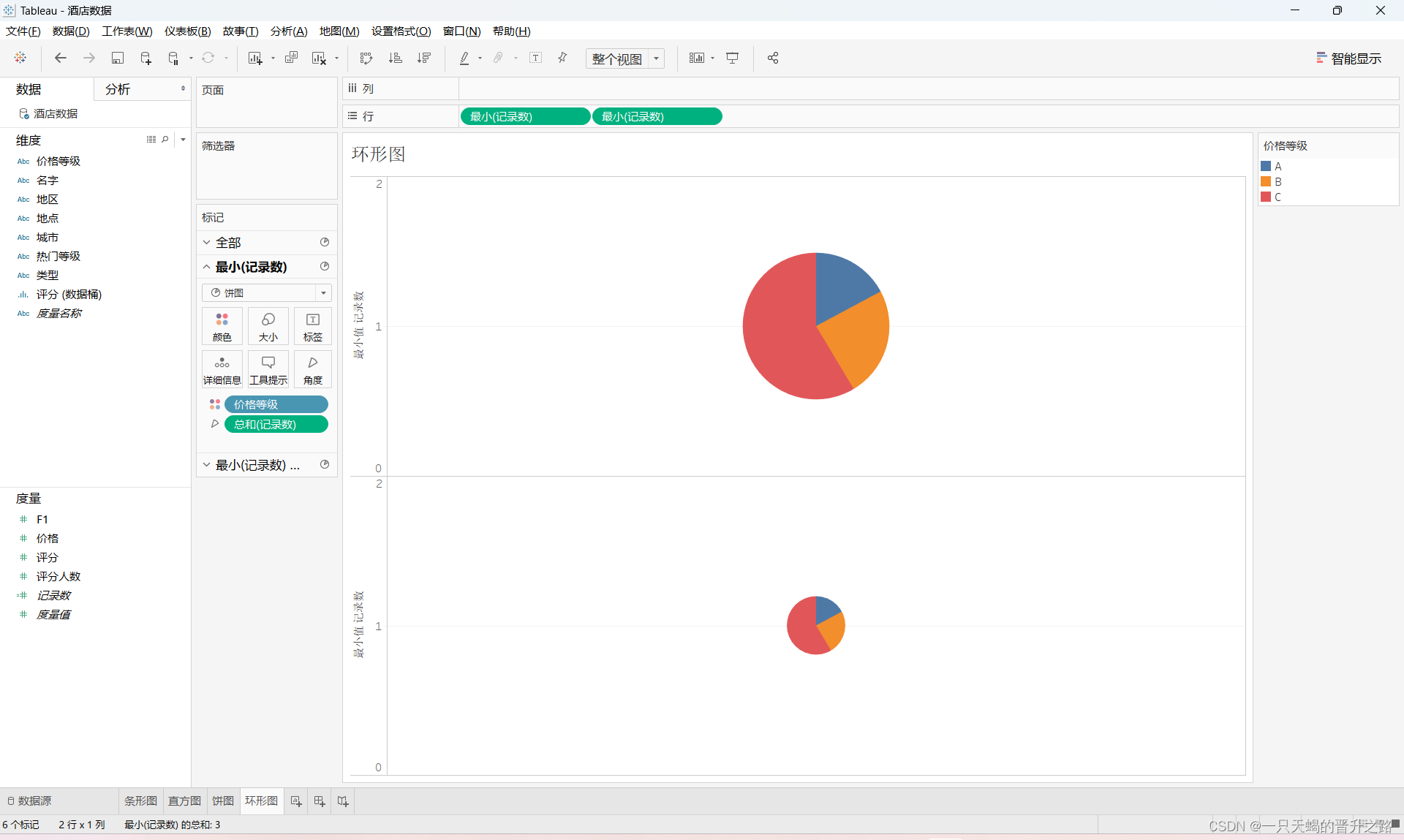Expand the bottom 最小(记录数) ... marks card

pyautogui.click(x=207, y=465)
